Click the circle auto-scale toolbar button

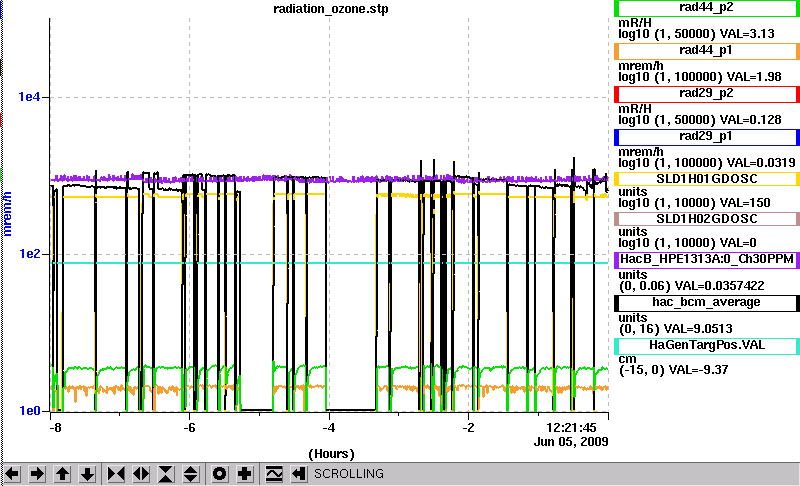point(220,474)
